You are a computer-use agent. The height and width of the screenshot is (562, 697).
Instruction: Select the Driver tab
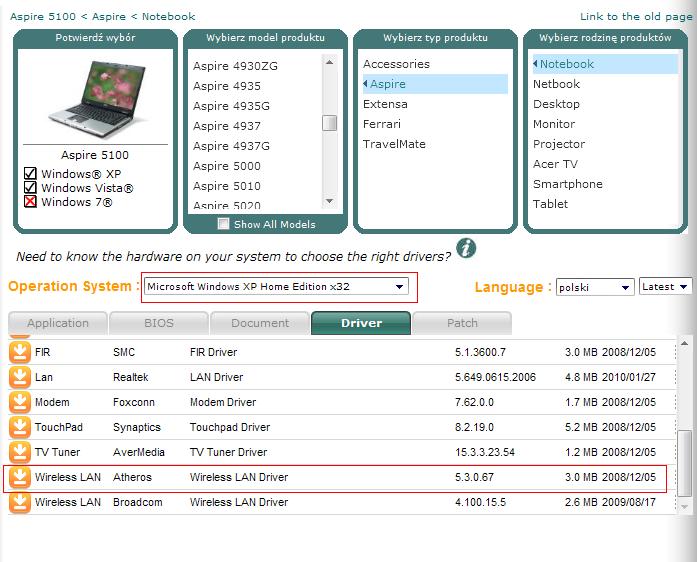[361, 323]
